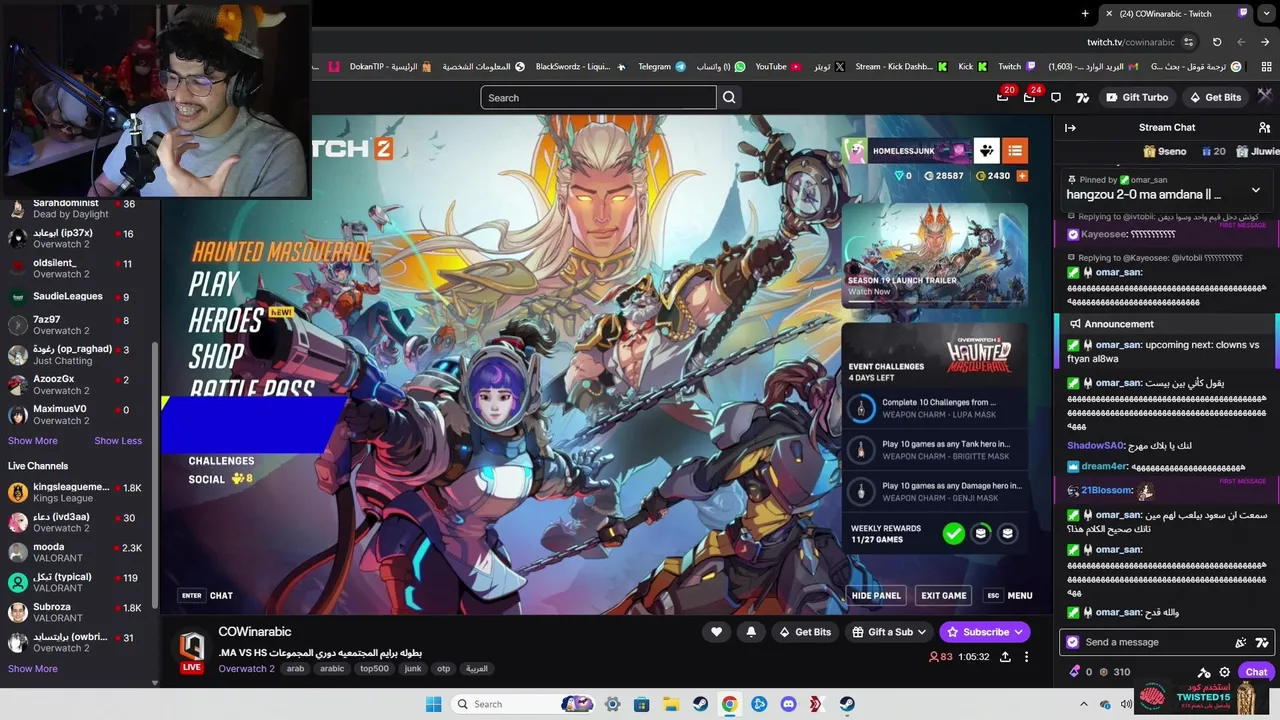Click the moderator sword icon near Chat
Screen dimensions: 1280x720
point(1204,672)
